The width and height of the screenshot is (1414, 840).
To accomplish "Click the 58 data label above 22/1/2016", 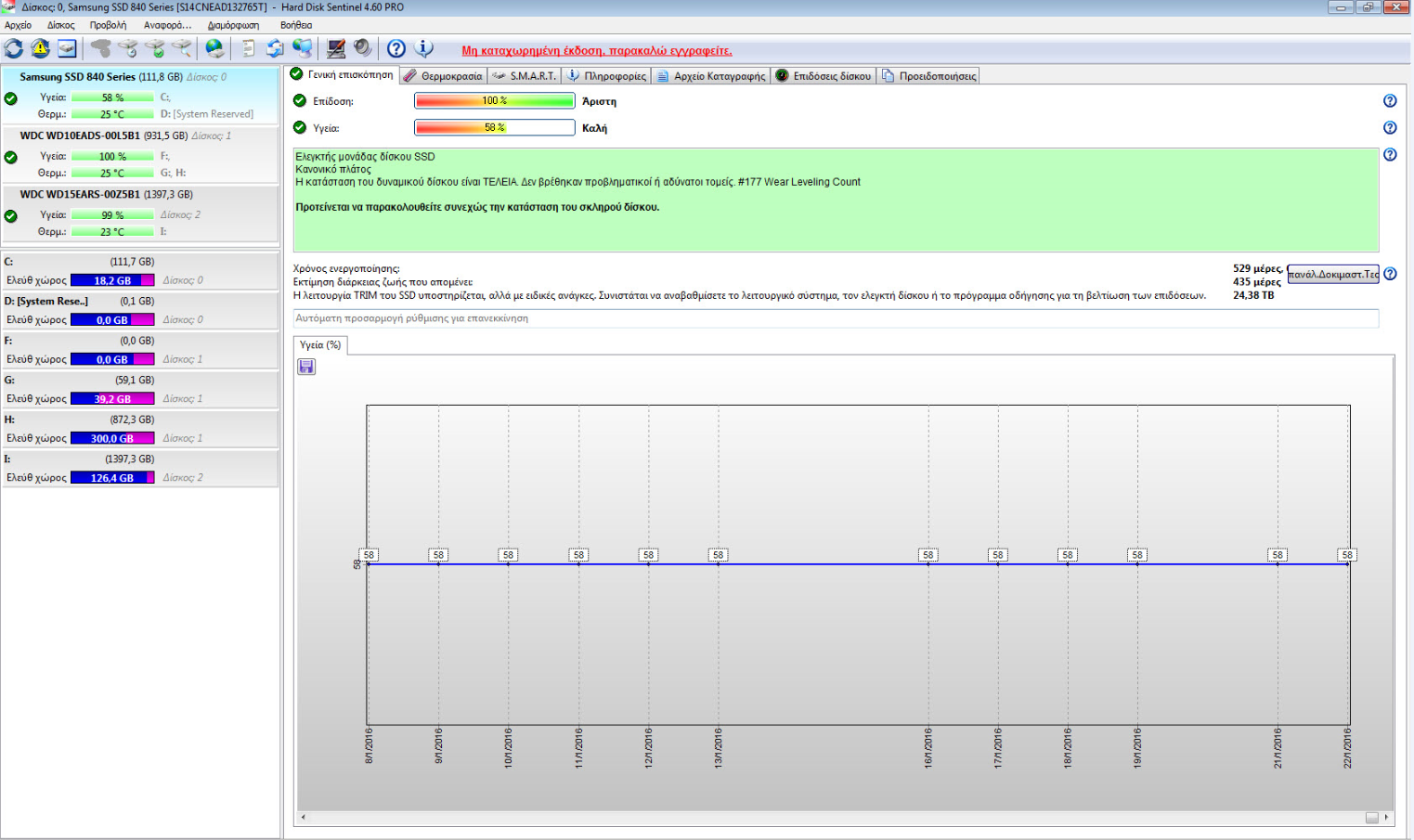I will point(1347,555).
